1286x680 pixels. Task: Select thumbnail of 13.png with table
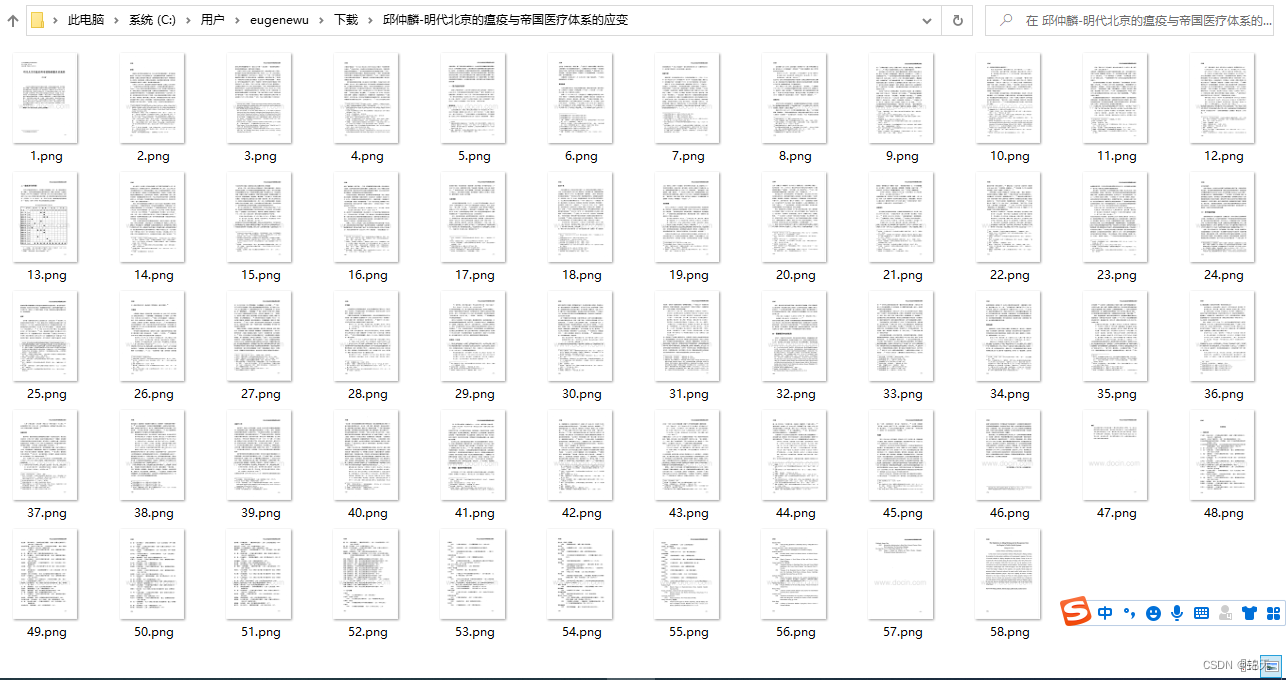click(45, 217)
